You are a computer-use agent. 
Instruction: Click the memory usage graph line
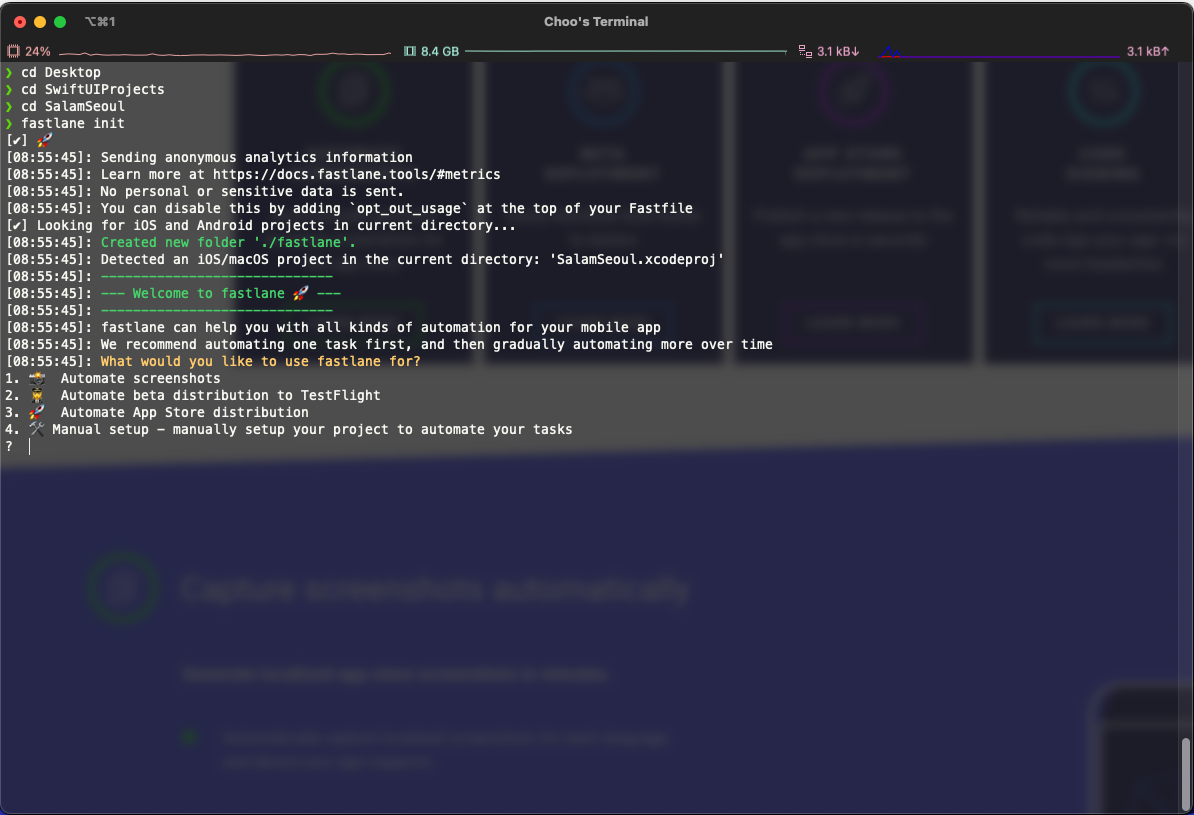click(626, 51)
